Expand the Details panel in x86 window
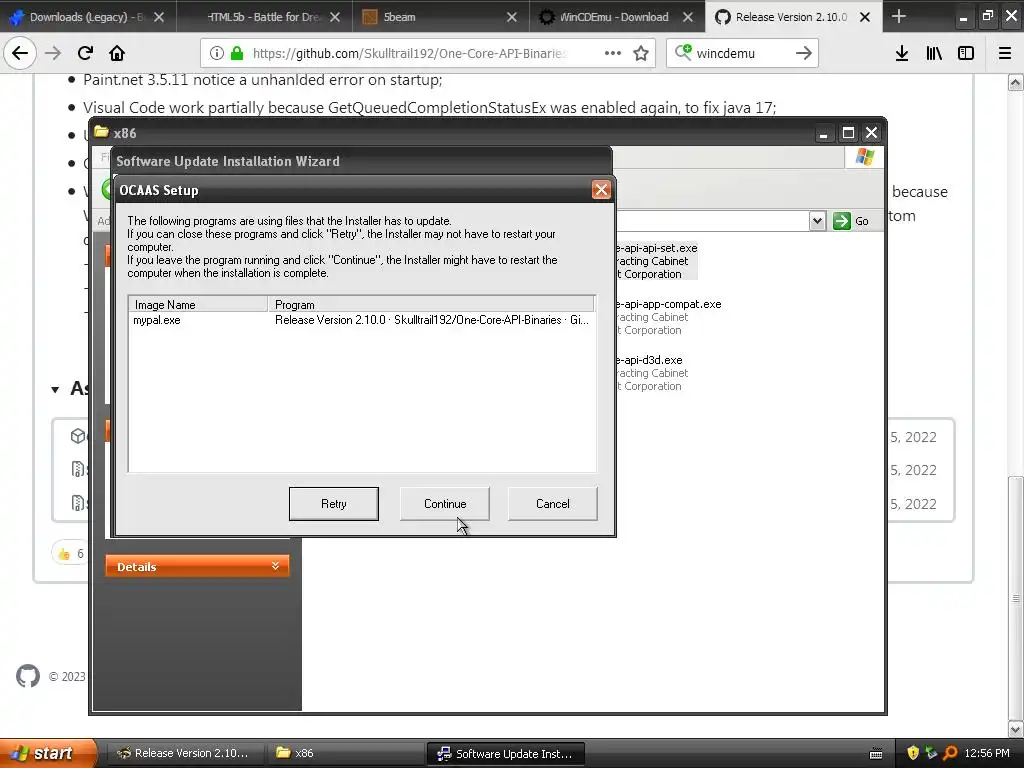 click(x=197, y=566)
